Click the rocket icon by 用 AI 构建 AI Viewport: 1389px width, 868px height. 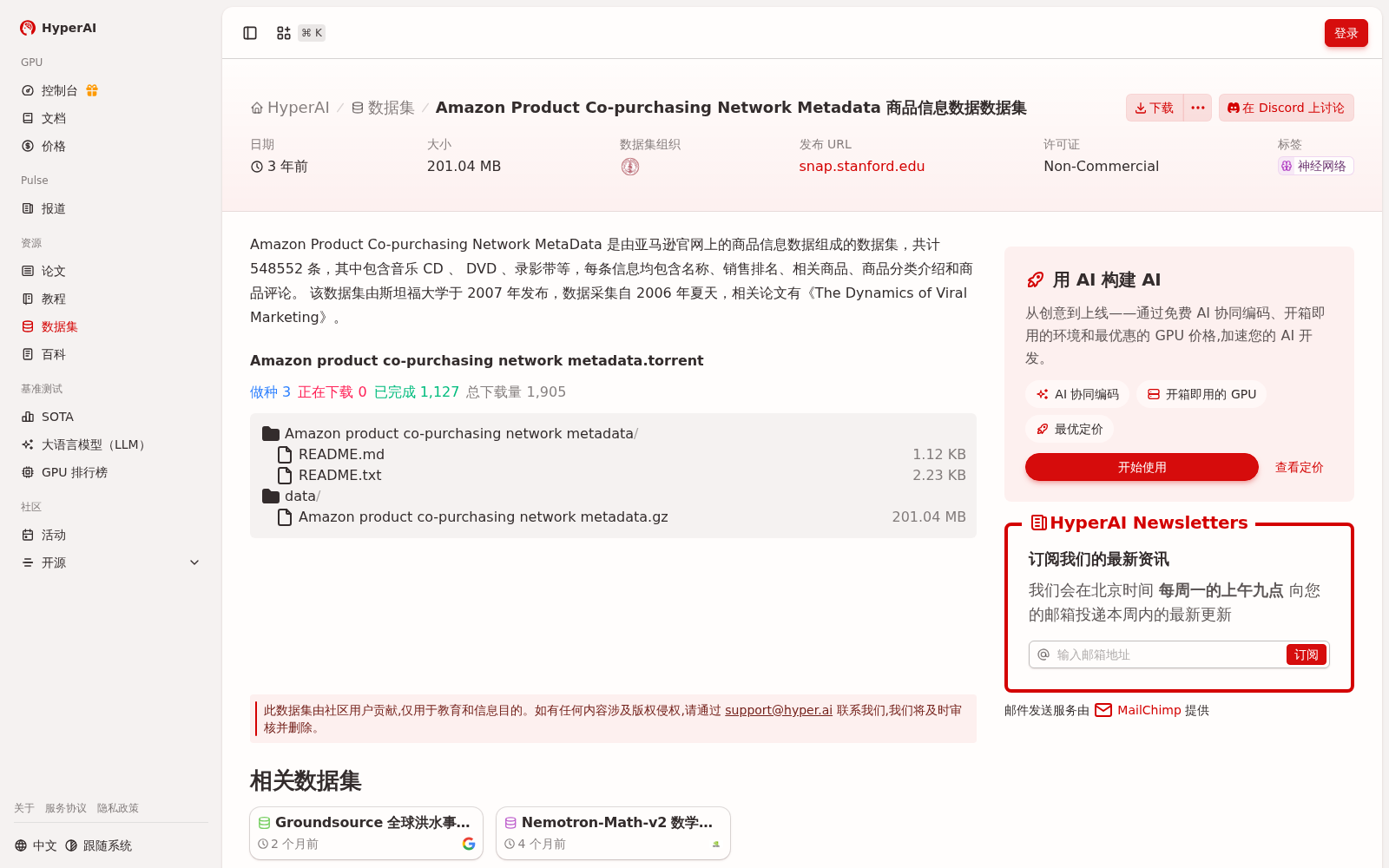pos(1035,279)
